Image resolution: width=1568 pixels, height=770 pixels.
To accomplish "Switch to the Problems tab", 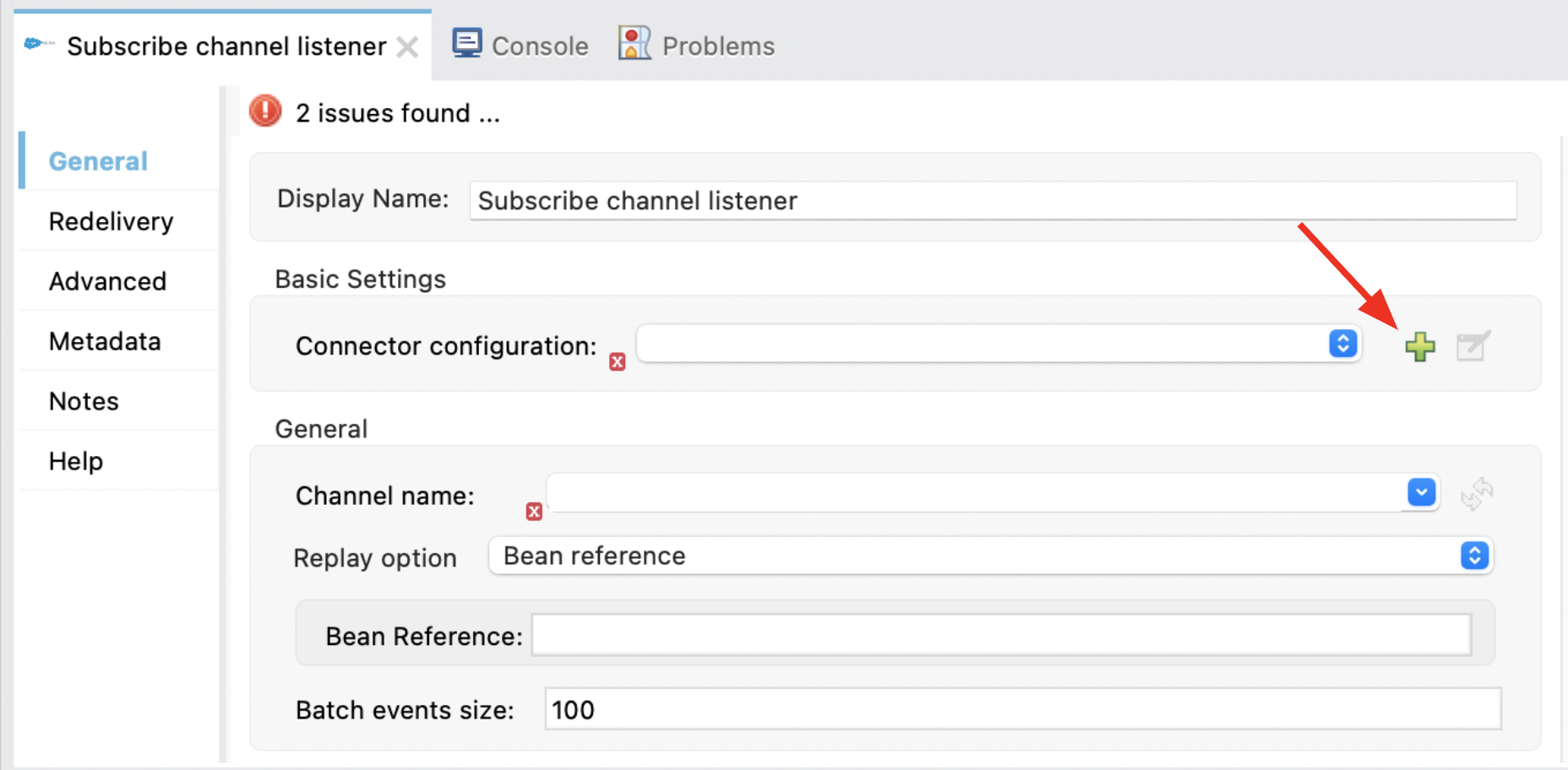I will tap(697, 46).
